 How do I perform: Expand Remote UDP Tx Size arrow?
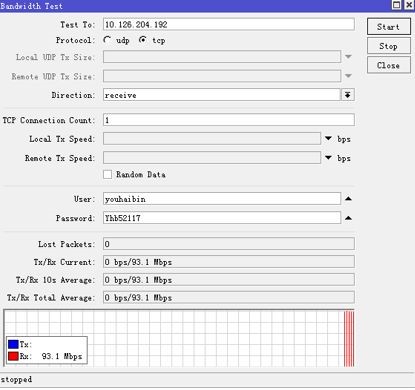pyautogui.click(x=348, y=76)
